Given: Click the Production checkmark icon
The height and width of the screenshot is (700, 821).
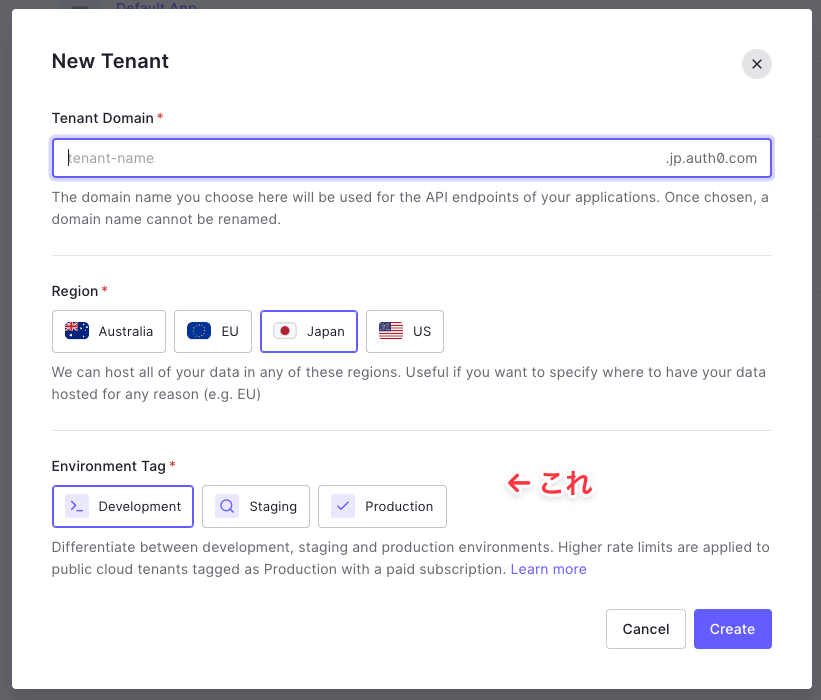Looking at the screenshot, I should (x=343, y=506).
